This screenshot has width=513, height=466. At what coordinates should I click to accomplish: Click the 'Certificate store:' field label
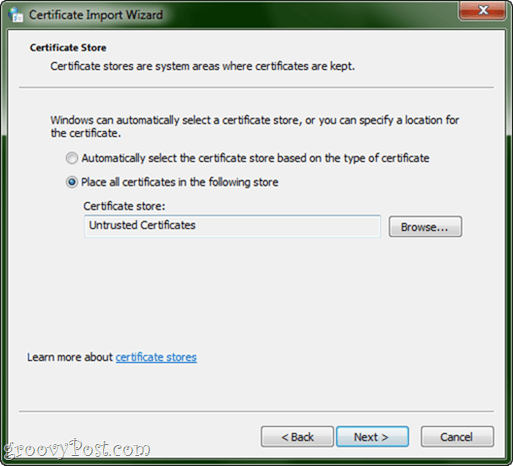click(124, 206)
